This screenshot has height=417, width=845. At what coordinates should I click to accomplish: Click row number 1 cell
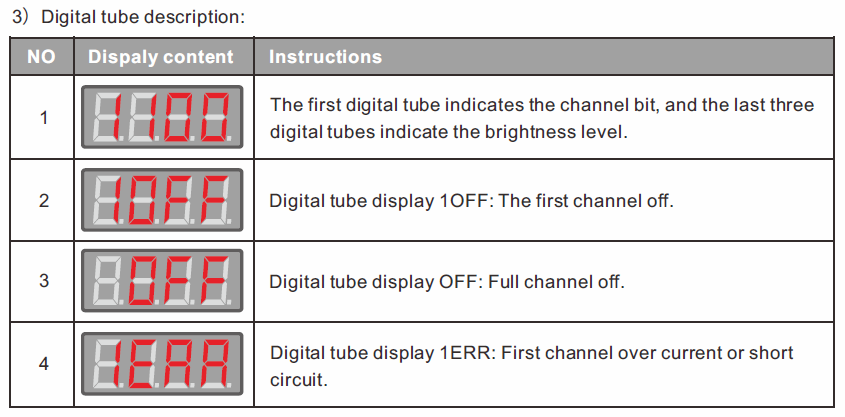point(41,117)
